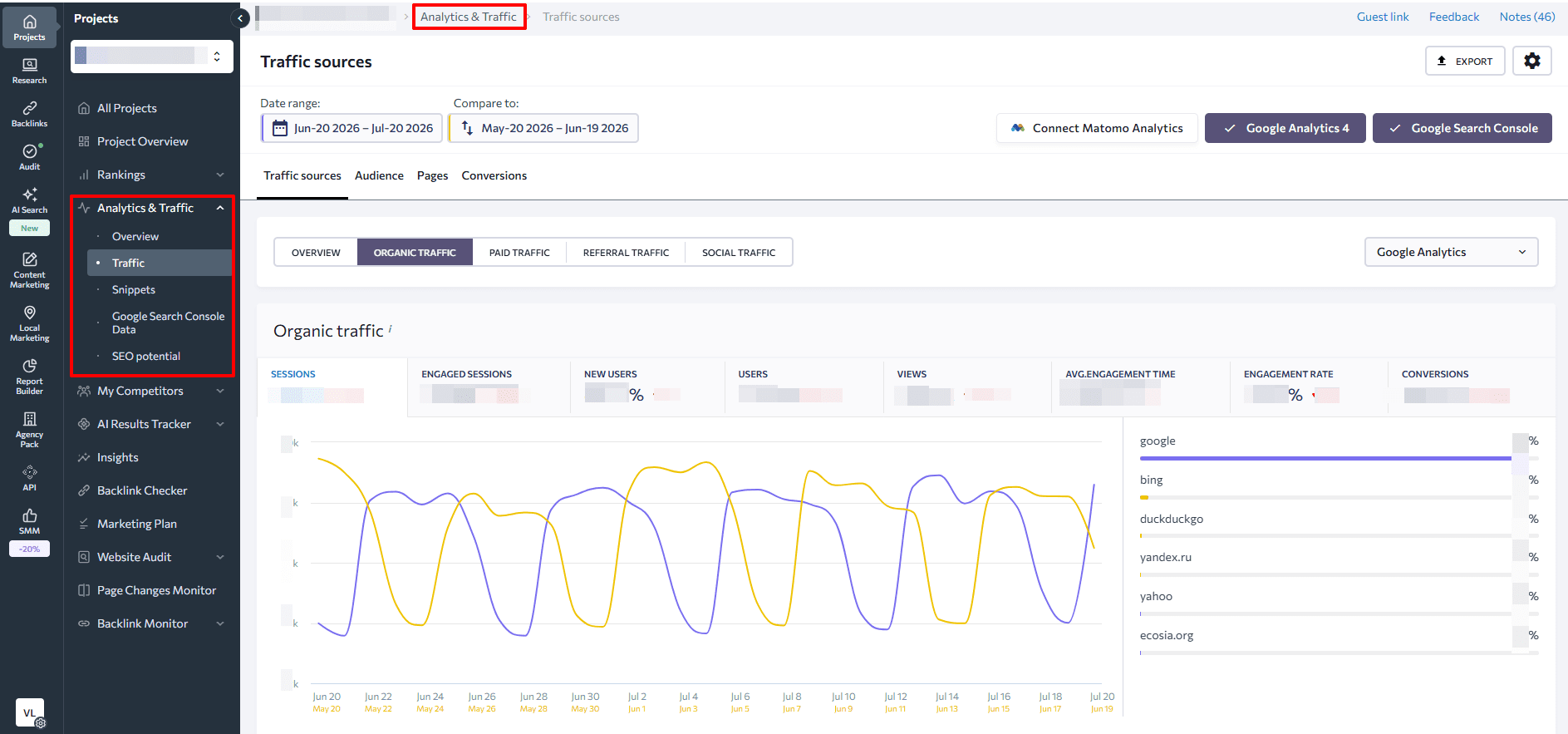Click the VL user avatar
The width and height of the screenshot is (1568, 734).
click(x=29, y=712)
